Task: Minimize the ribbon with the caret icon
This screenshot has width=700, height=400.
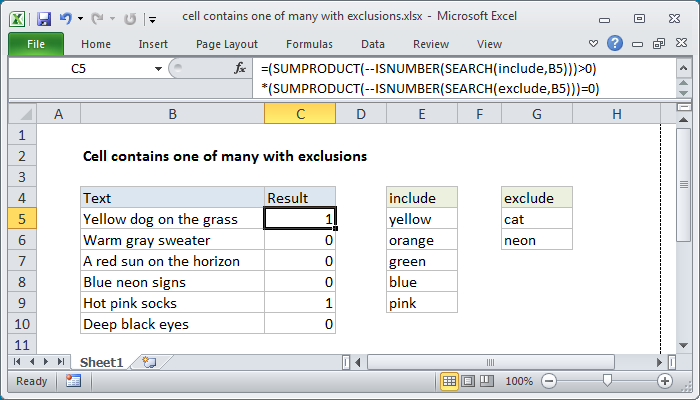Action: 597,44
